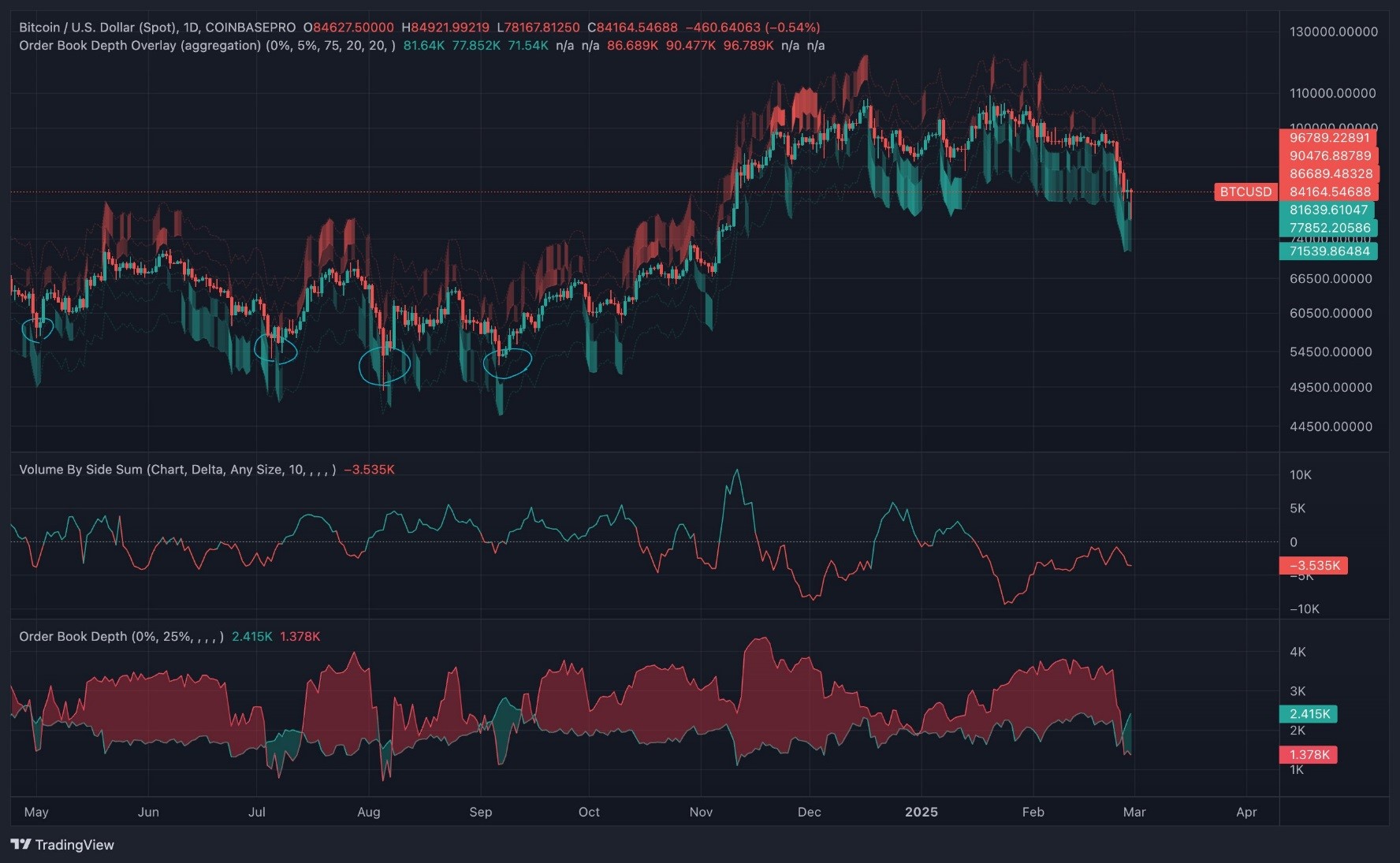The height and width of the screenshot is (863, 1400).
Task: Click the open price O84627.50000 value
Action: pos(348,27)
